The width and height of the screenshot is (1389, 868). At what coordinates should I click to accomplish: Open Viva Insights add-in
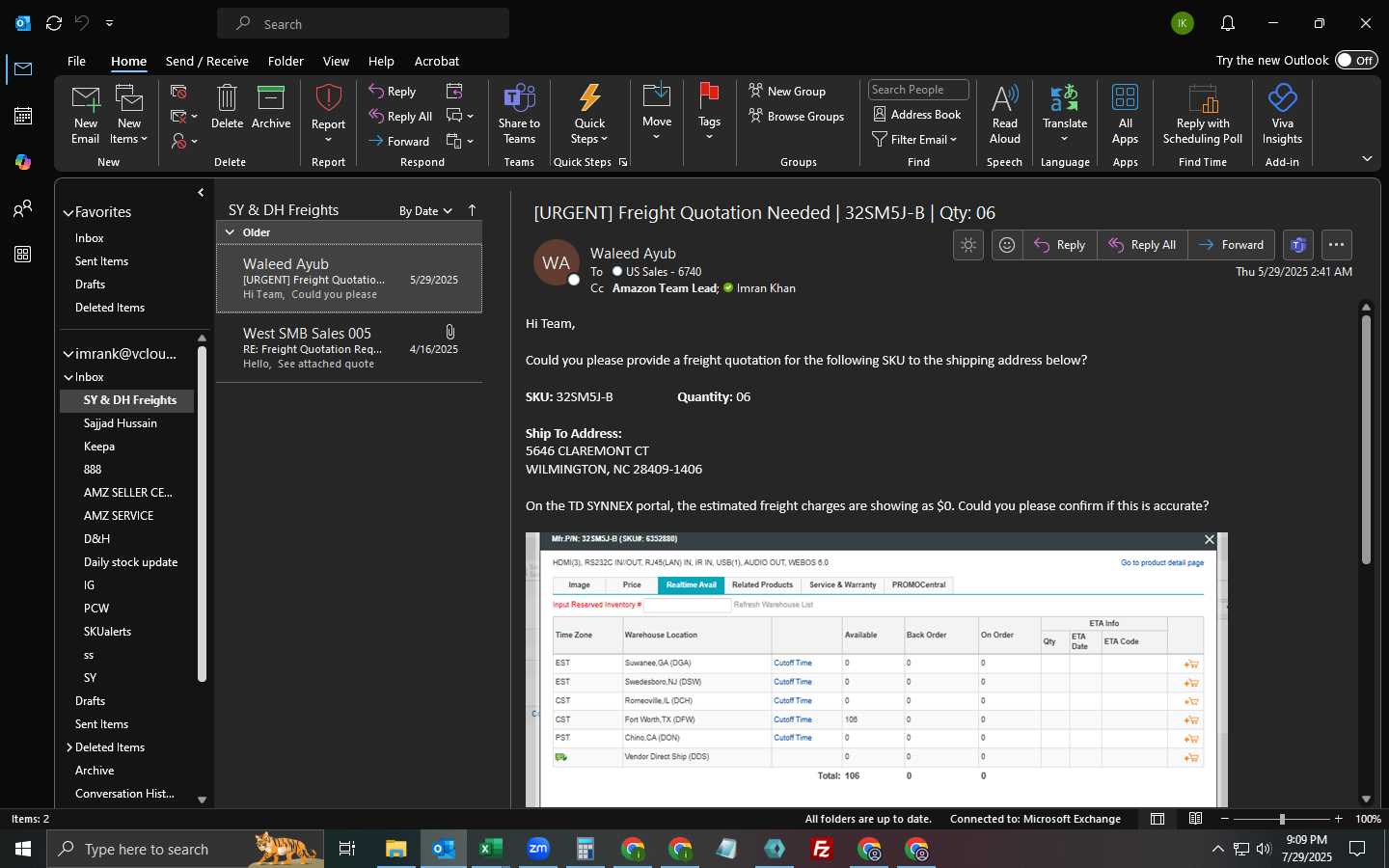pos(1282,114)
